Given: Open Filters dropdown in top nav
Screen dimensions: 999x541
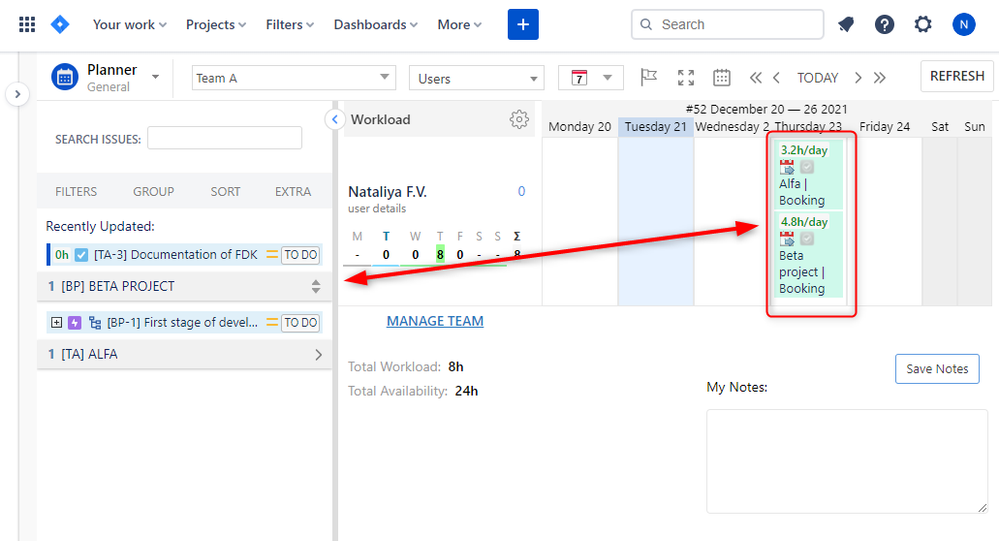Looking at the screenshot, I should pos(290,25).
